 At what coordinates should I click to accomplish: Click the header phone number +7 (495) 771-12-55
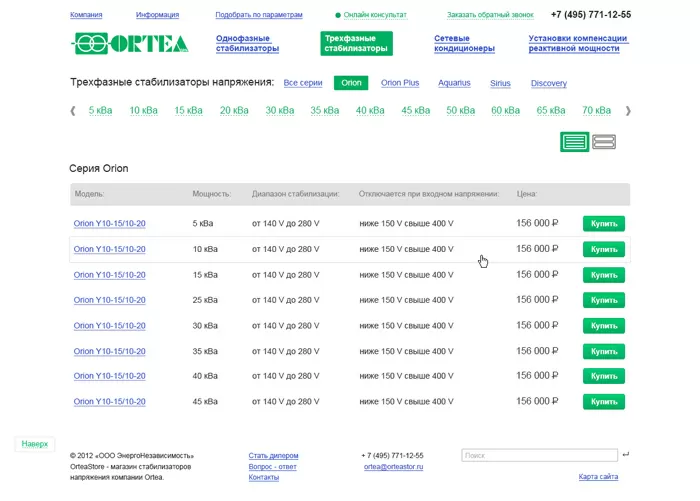coord(591,15)
